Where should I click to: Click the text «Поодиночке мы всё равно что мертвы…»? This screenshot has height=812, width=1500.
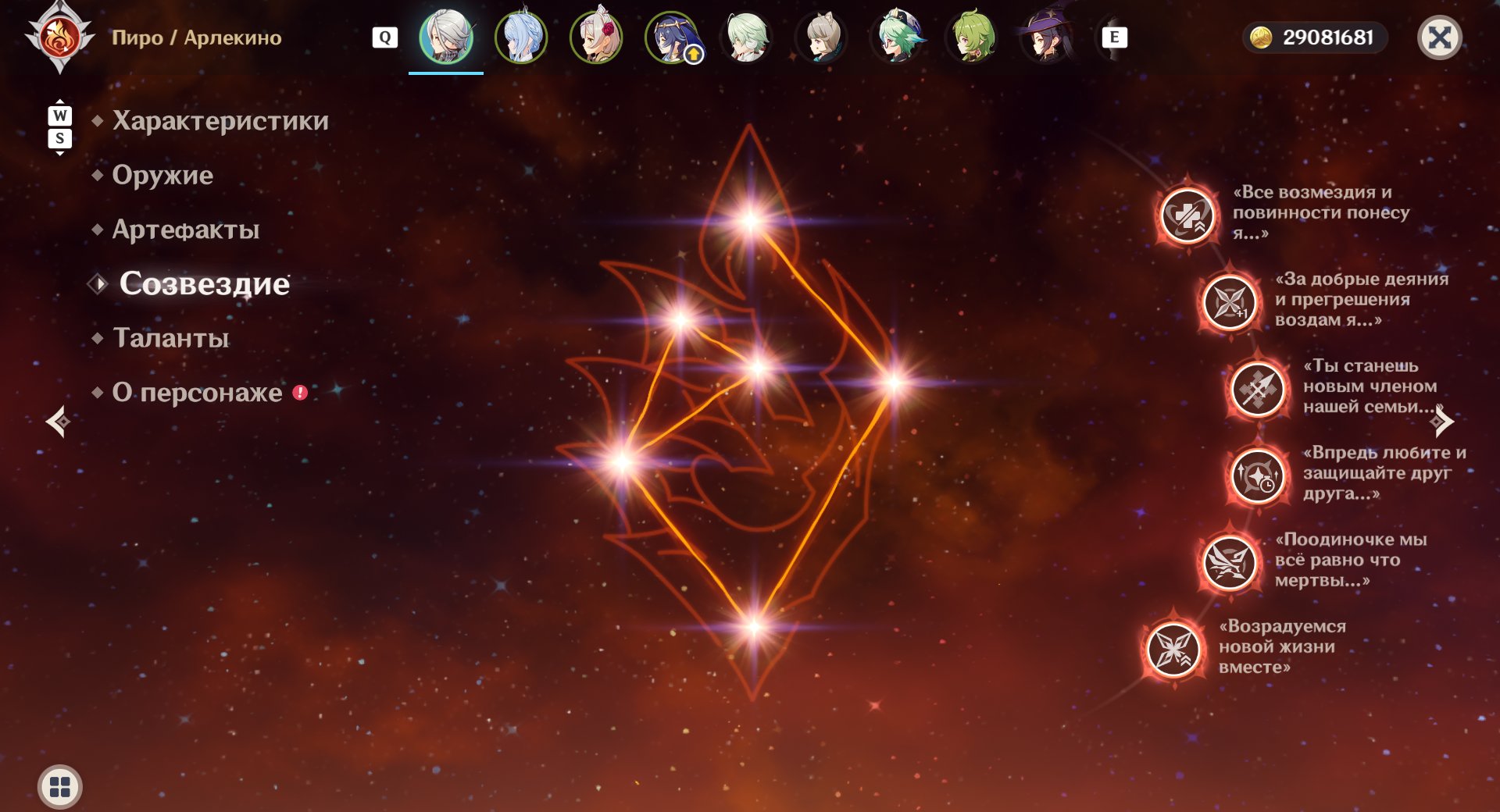click(1351, 559)
